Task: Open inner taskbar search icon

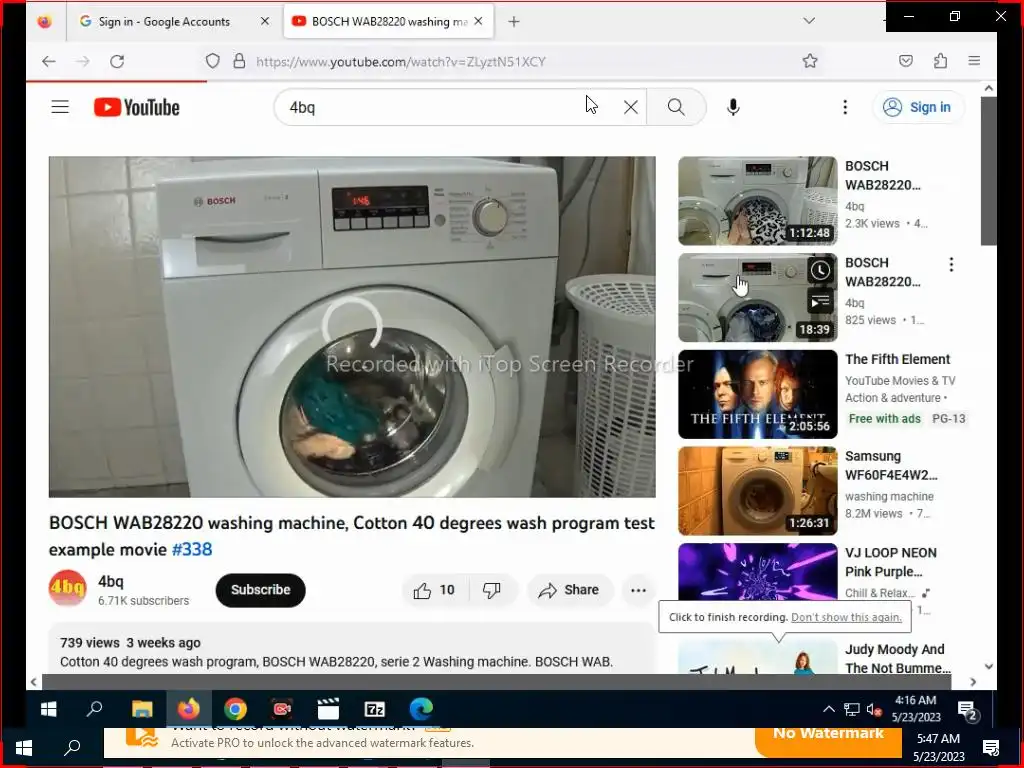Action: 95,709
